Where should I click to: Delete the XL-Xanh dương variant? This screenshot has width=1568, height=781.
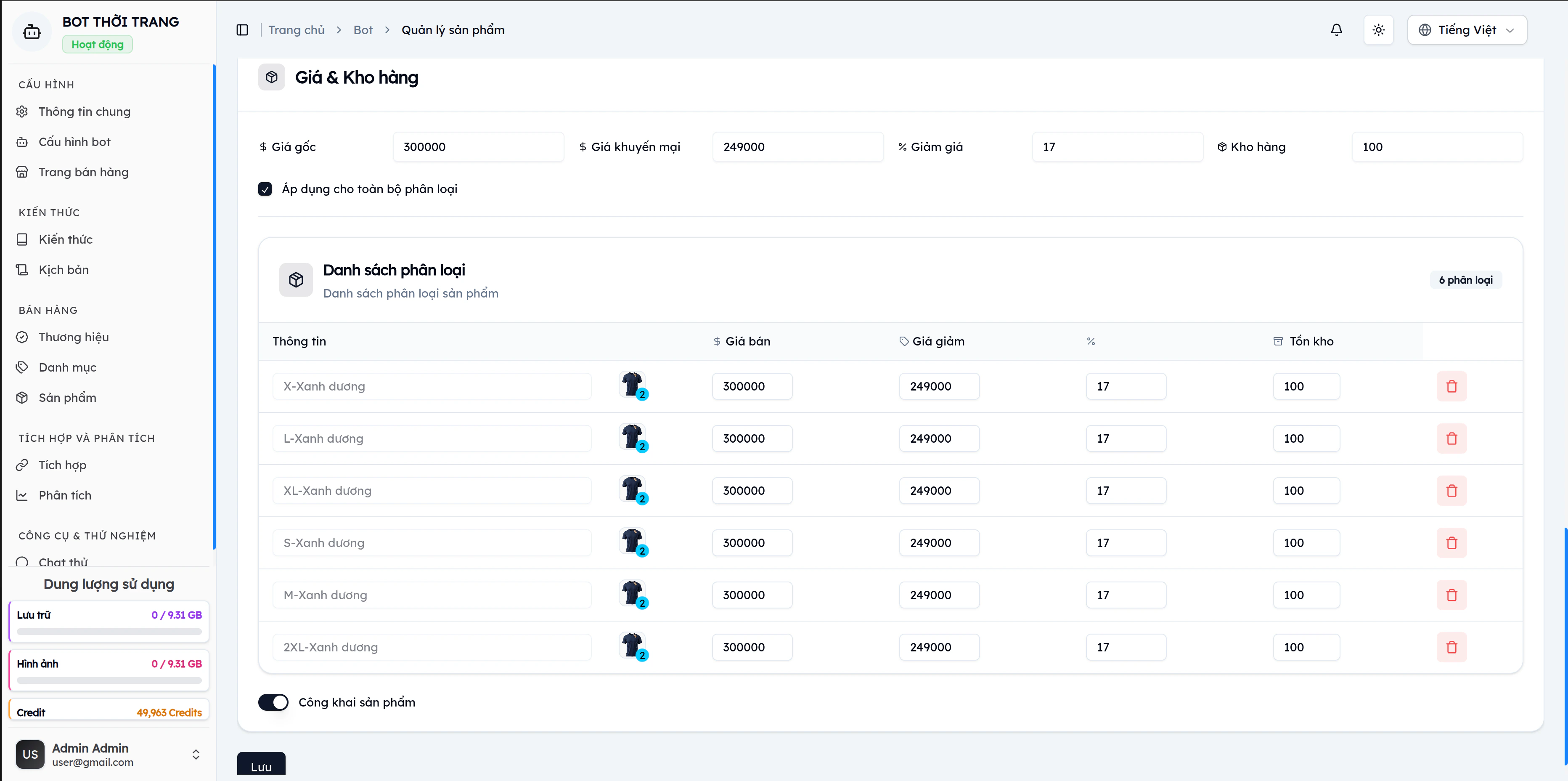point(1452,490)
